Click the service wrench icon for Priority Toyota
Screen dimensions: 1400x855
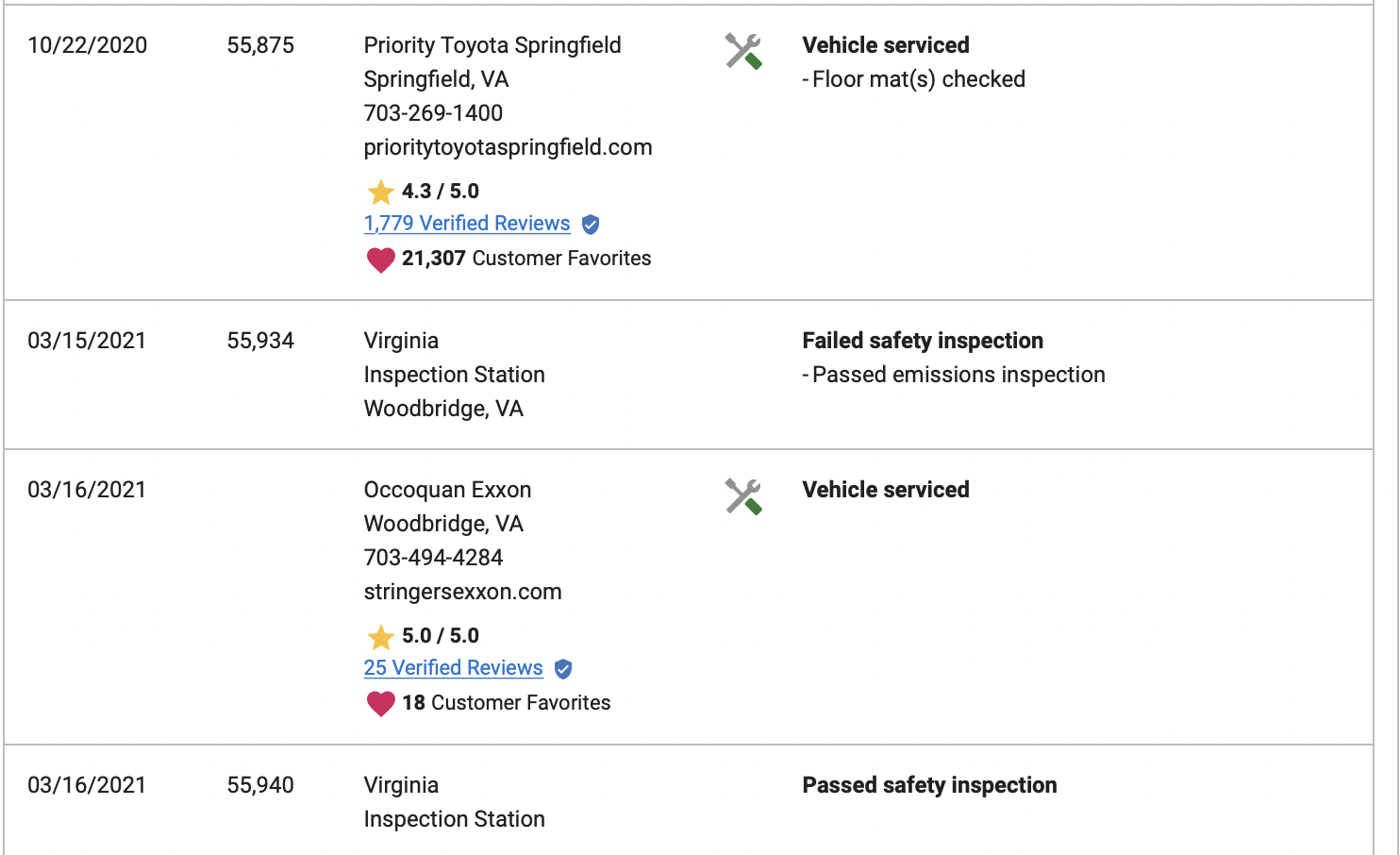click(x=743, y=51)
